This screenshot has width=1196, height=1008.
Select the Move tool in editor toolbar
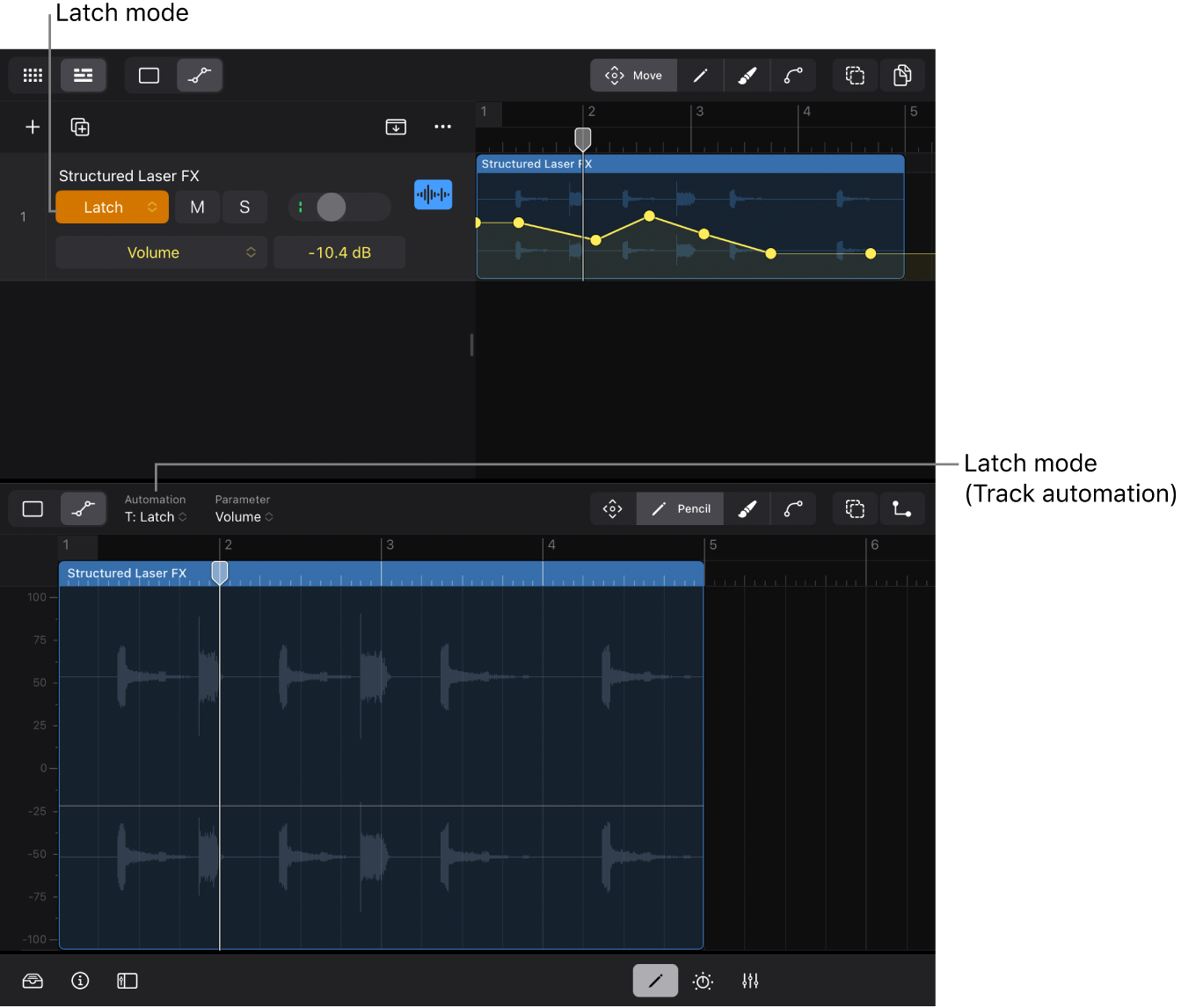[613, 509]
